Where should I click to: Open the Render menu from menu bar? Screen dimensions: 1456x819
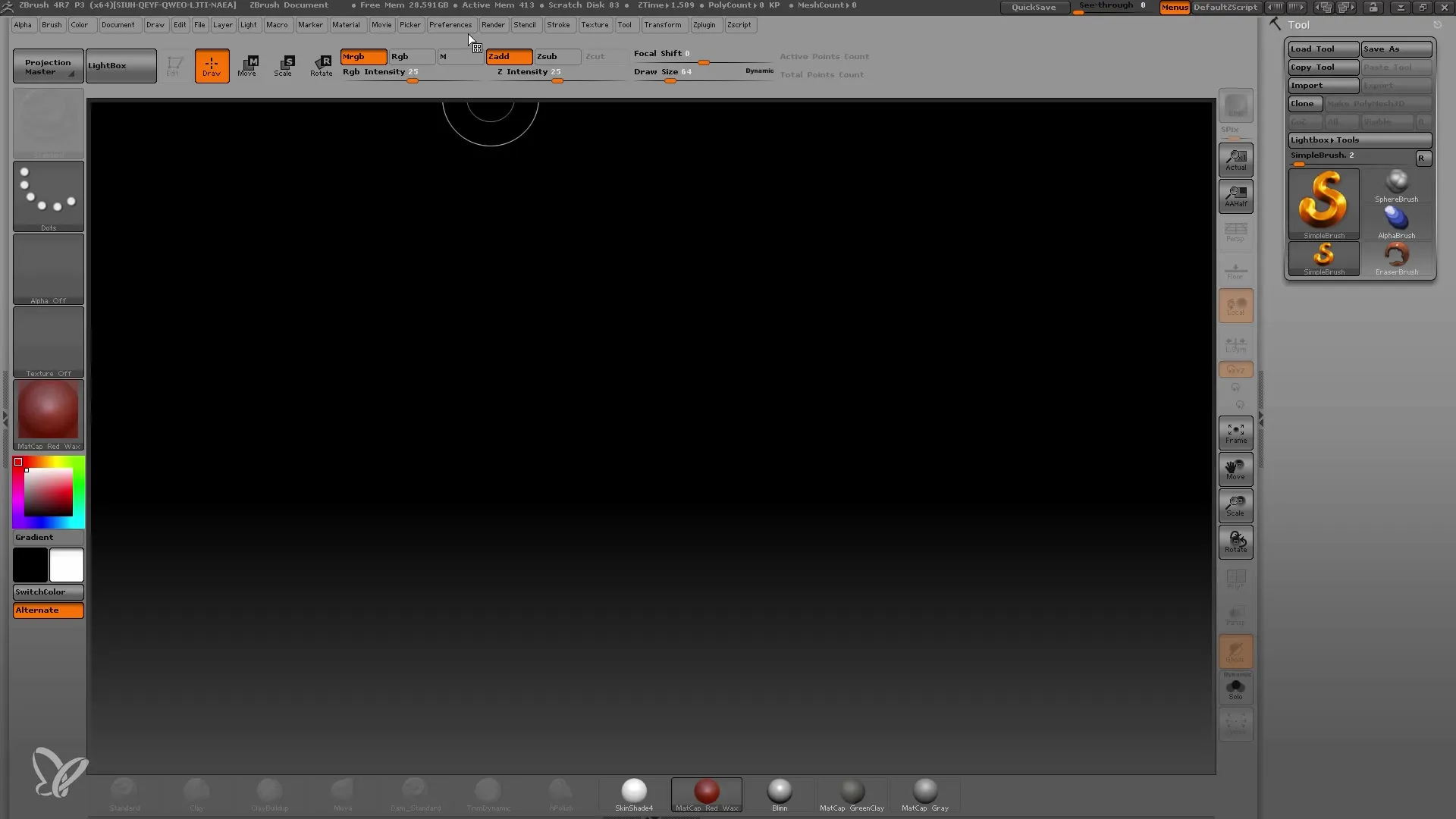[x=493, y=24]
